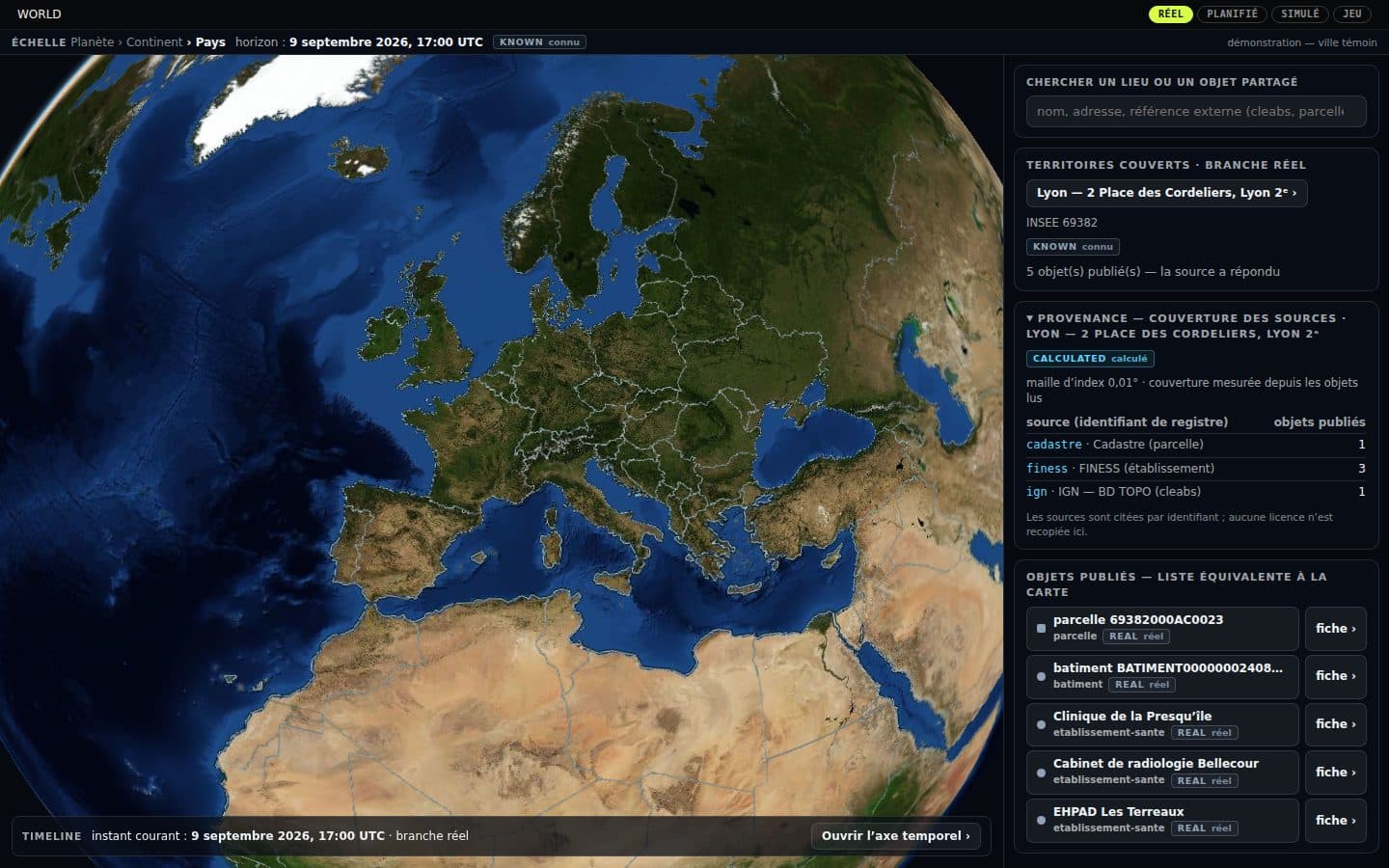Click the dot icon beside Clinique de la Presqu'île
The image size is (1389, 868).
(x=1041, y=724)
